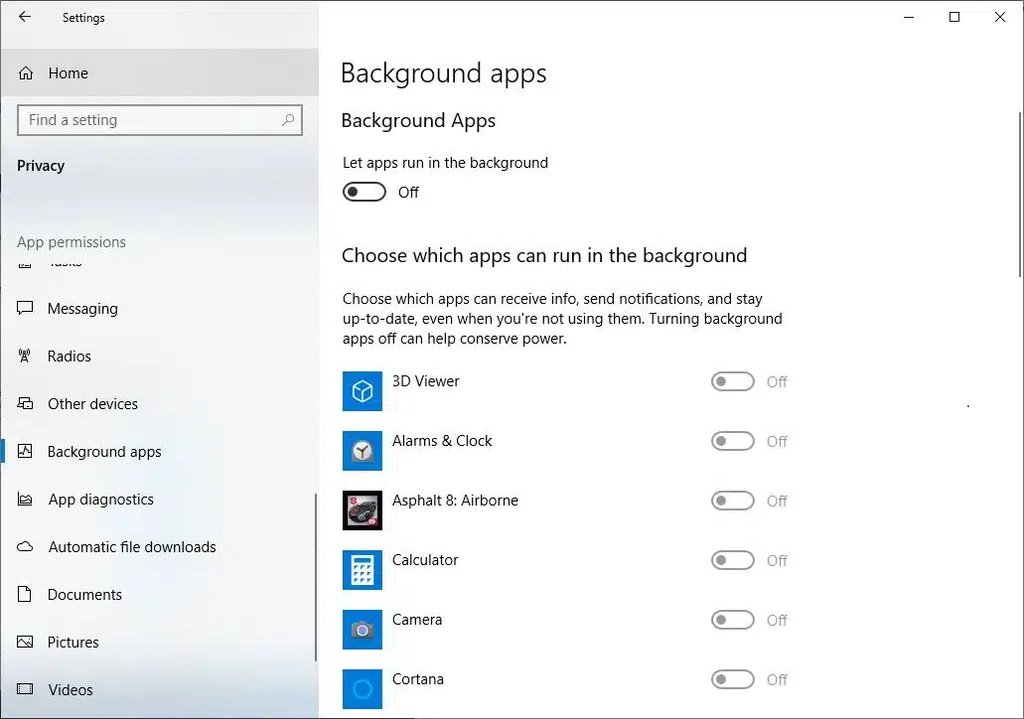Toggle background permission for Camera

[733, 619]
